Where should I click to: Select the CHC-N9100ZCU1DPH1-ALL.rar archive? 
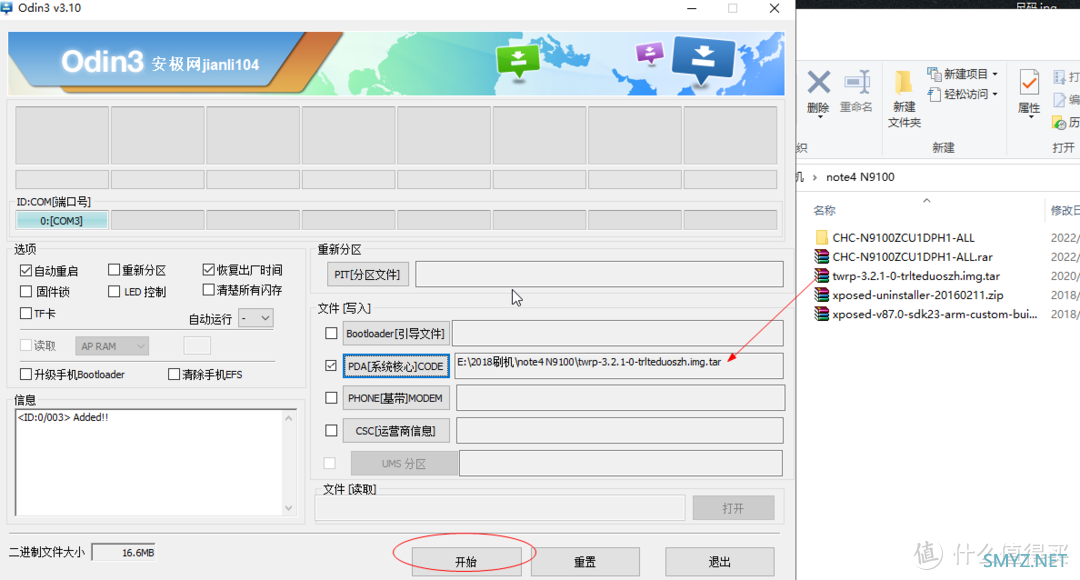911,257
